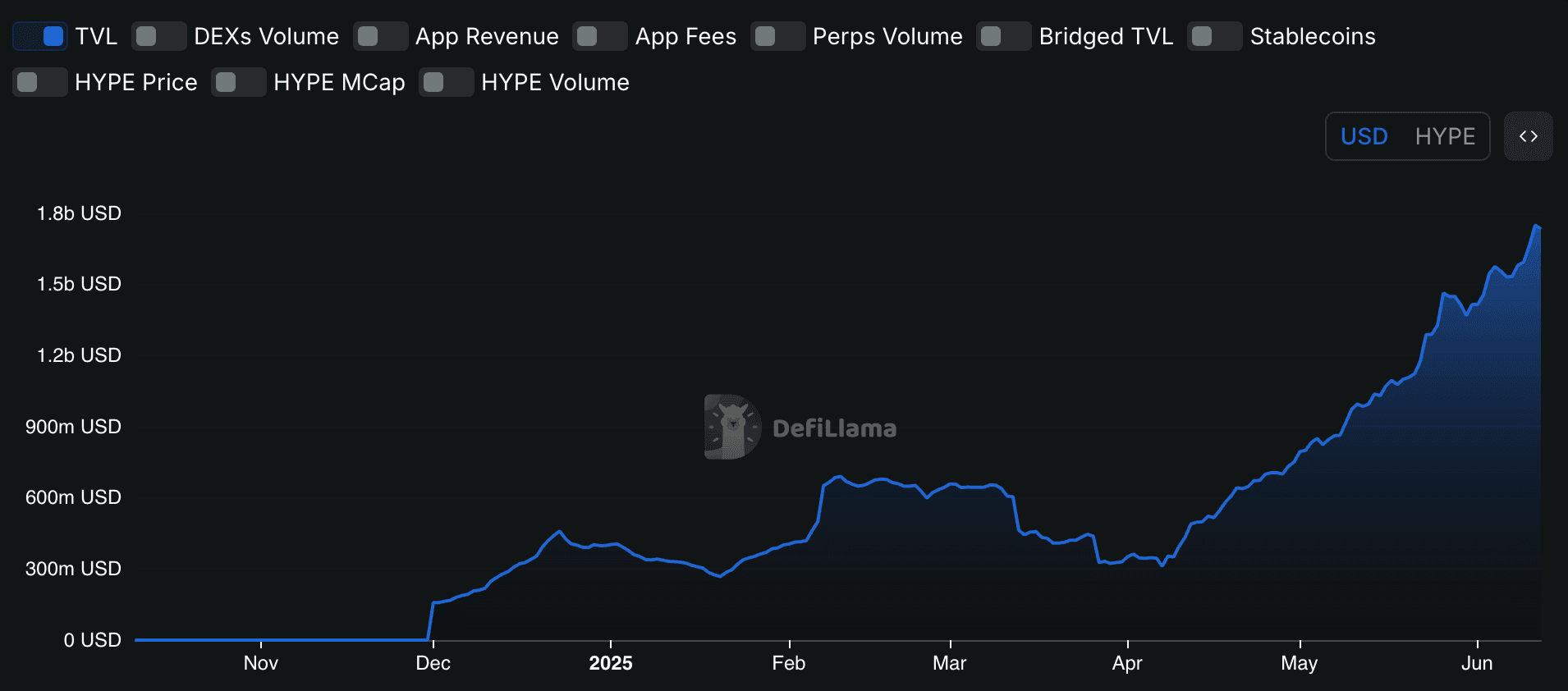Enable the DEXs Volume toggle

point(158,36)
